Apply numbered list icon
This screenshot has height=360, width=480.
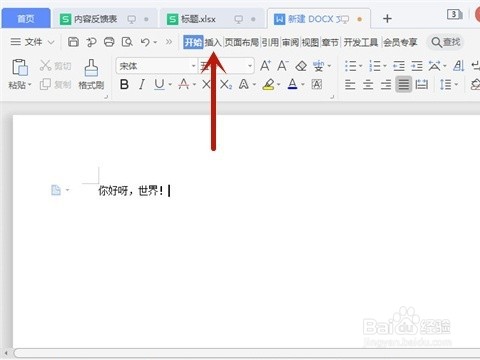[x=375, y=66]
